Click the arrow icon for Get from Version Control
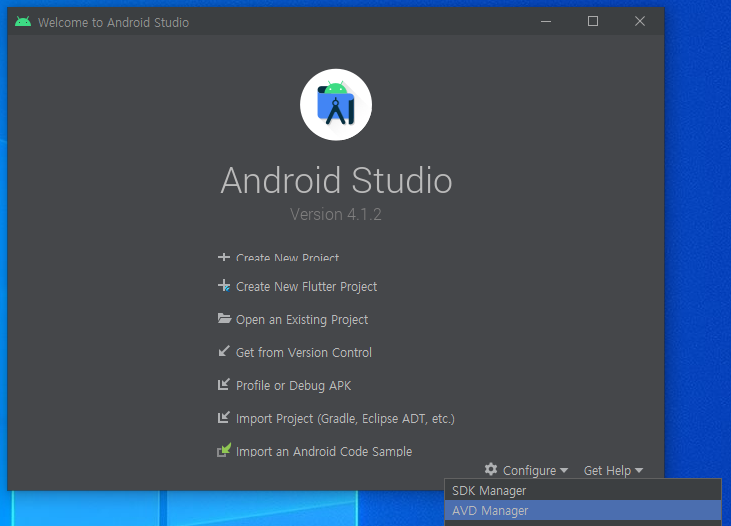731x526 pixels. point(224,351)
